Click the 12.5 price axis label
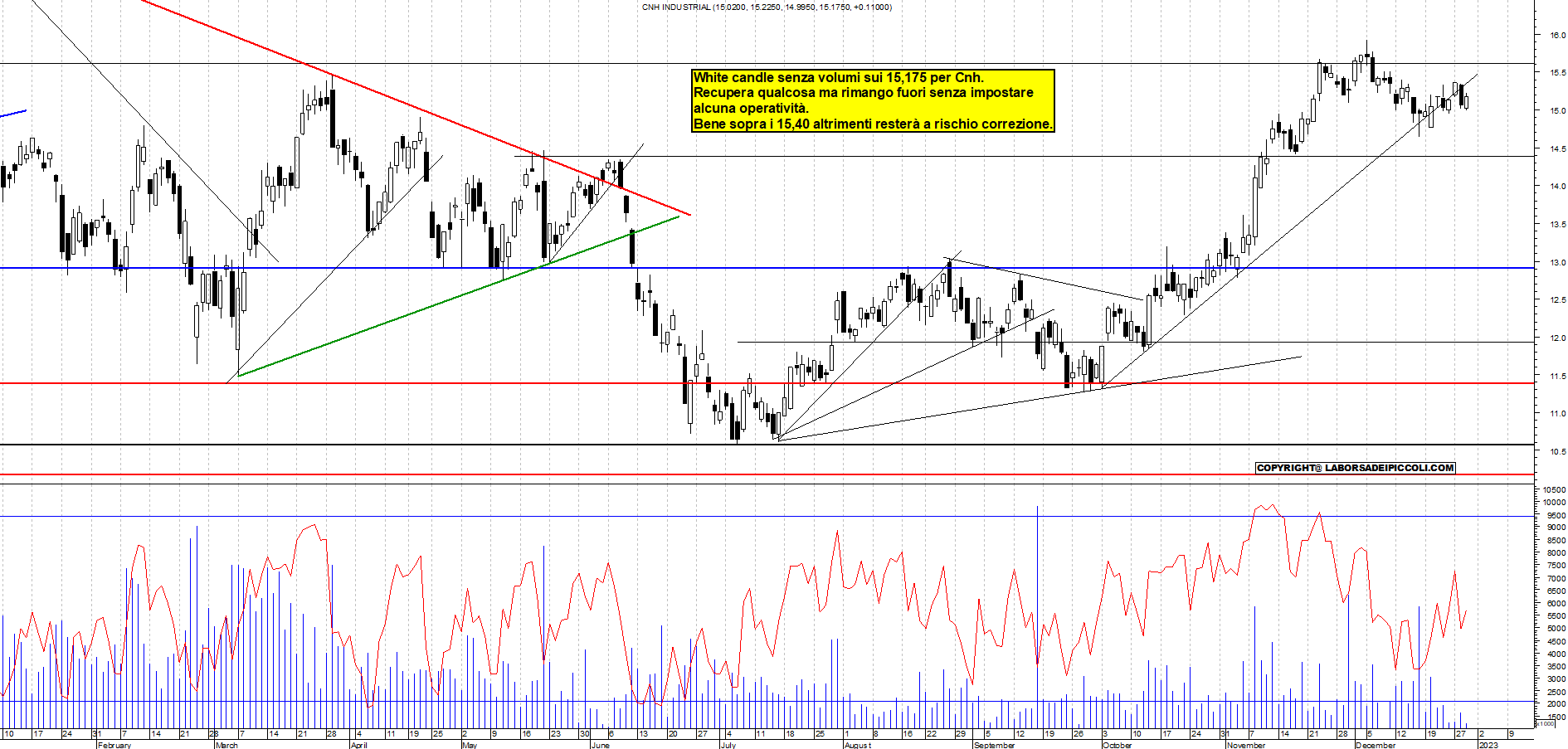The image size is (1568, 749). click(x=1557, y=300)
